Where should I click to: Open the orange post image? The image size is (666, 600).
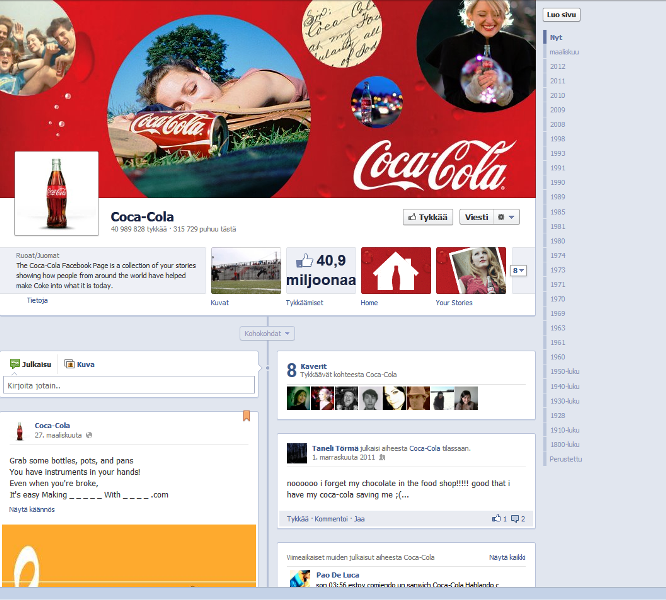(x=129, y=556)
